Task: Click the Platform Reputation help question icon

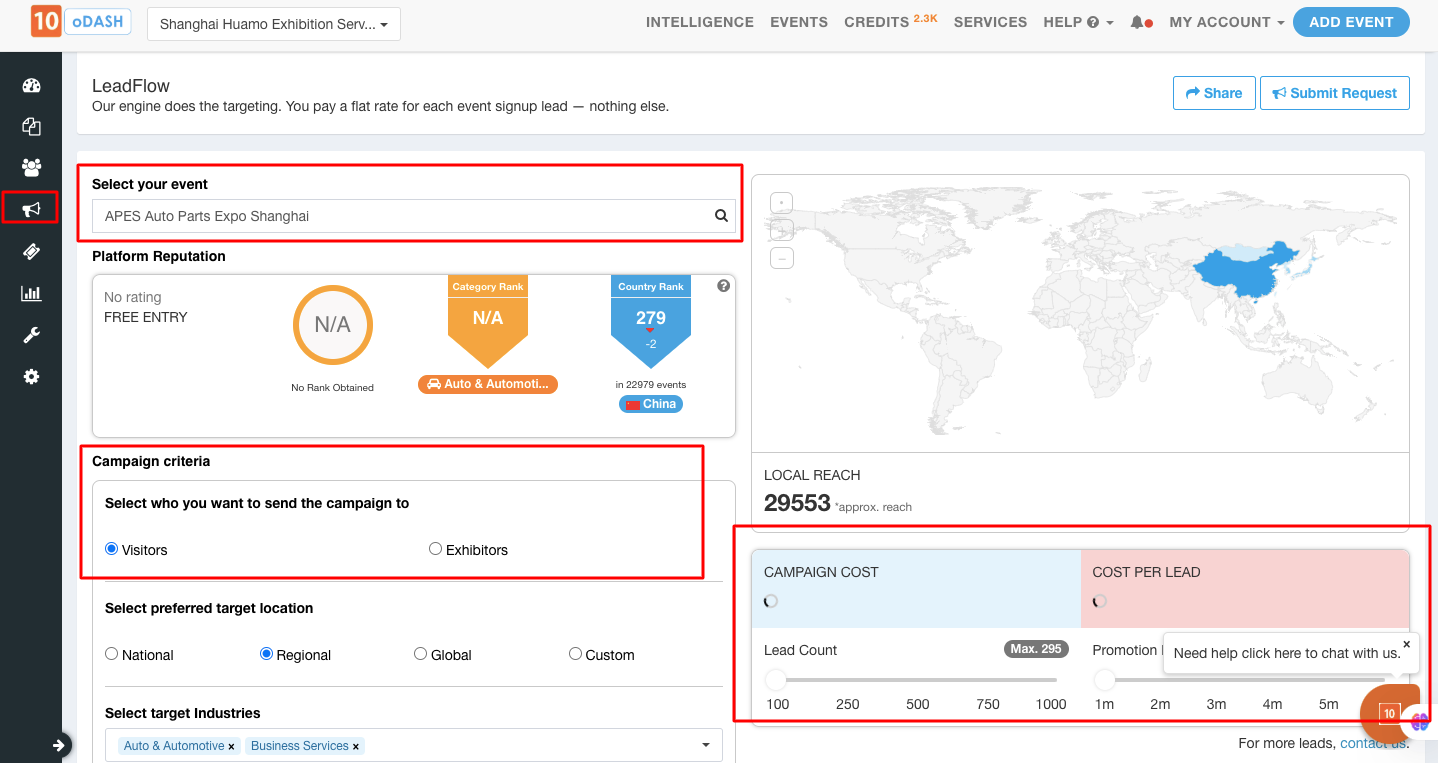Action: pos(724,286)
